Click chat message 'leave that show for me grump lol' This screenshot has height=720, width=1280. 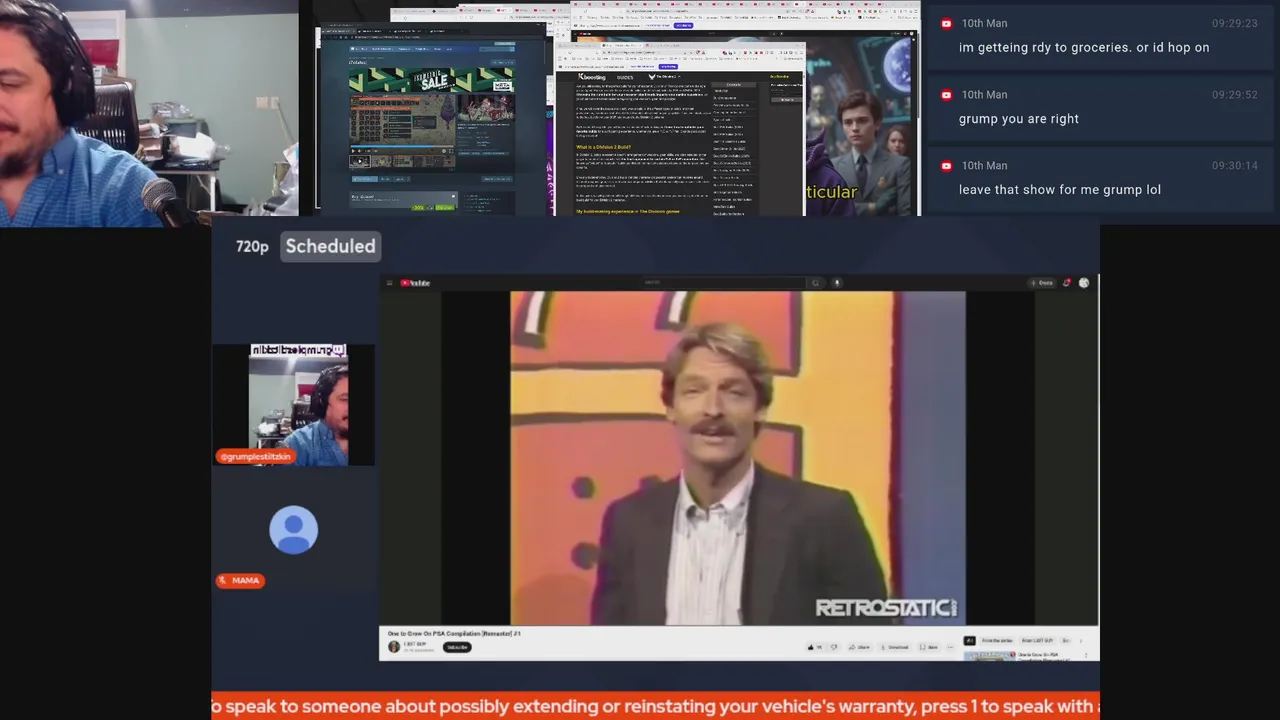[1060, 189]
